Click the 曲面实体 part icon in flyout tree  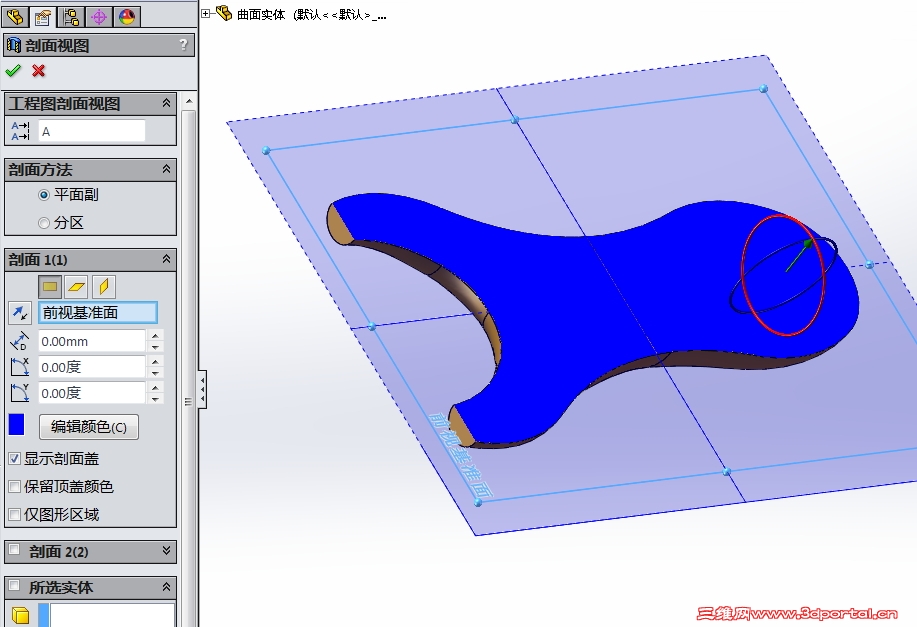pos(224,12)
